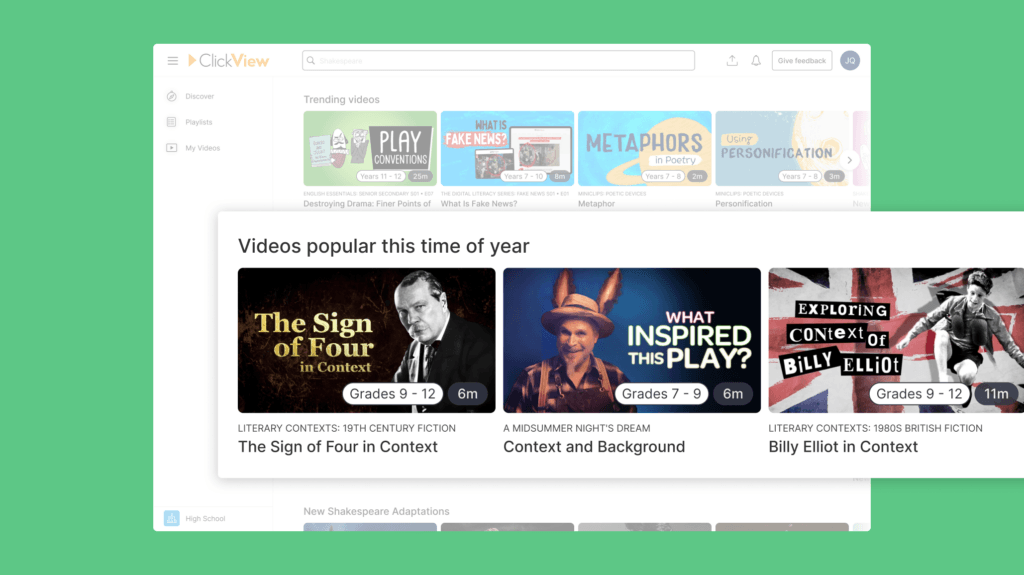Open What Inspired This Play thumbnail
The height and width of the screenshot is (575, 1024).
pyautogui.click(x=632, y=340)
